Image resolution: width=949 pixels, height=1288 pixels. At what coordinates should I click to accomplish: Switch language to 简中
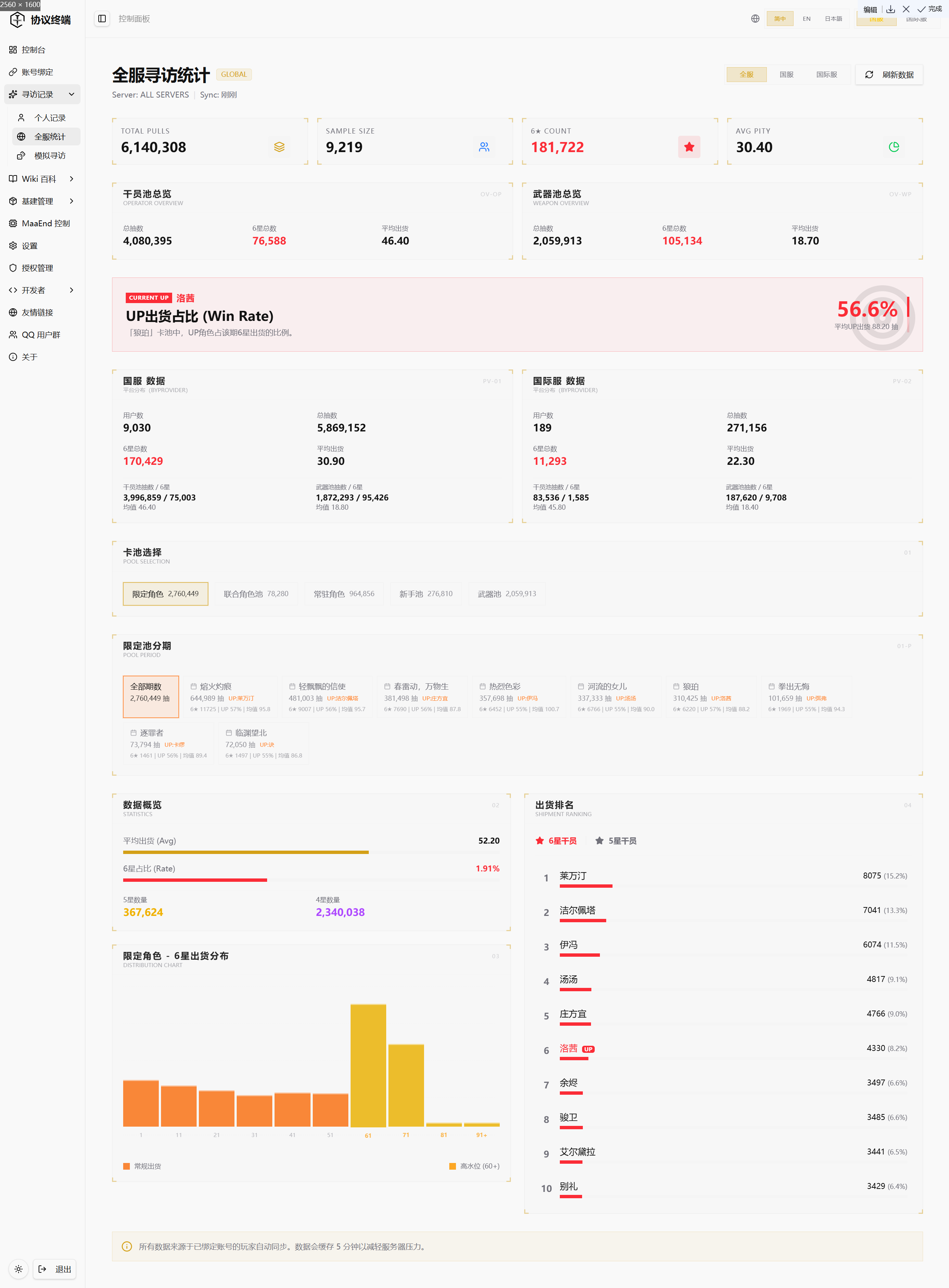[779, 19]
